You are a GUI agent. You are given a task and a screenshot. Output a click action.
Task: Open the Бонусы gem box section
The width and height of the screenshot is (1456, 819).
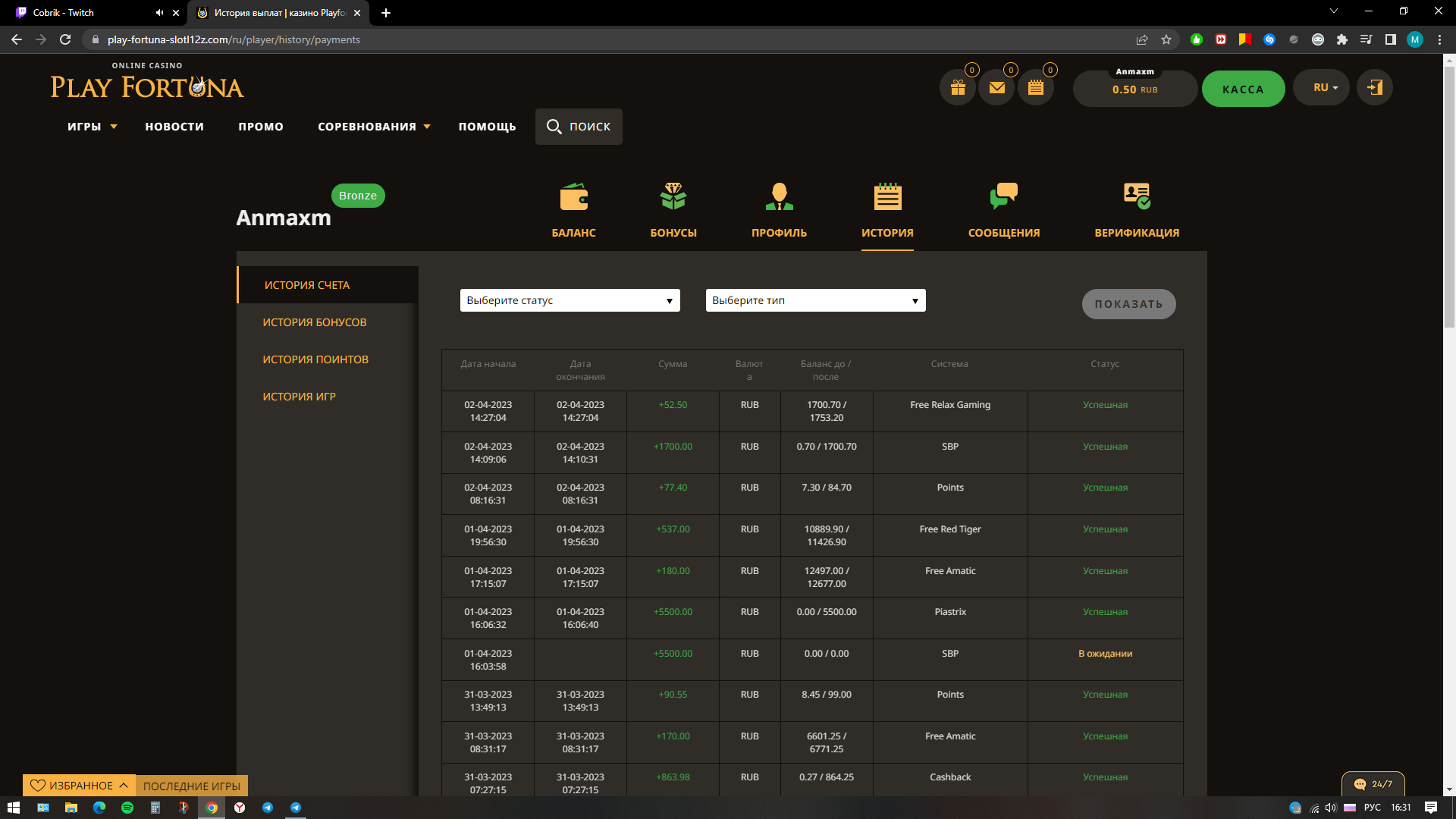pos(673,210)
